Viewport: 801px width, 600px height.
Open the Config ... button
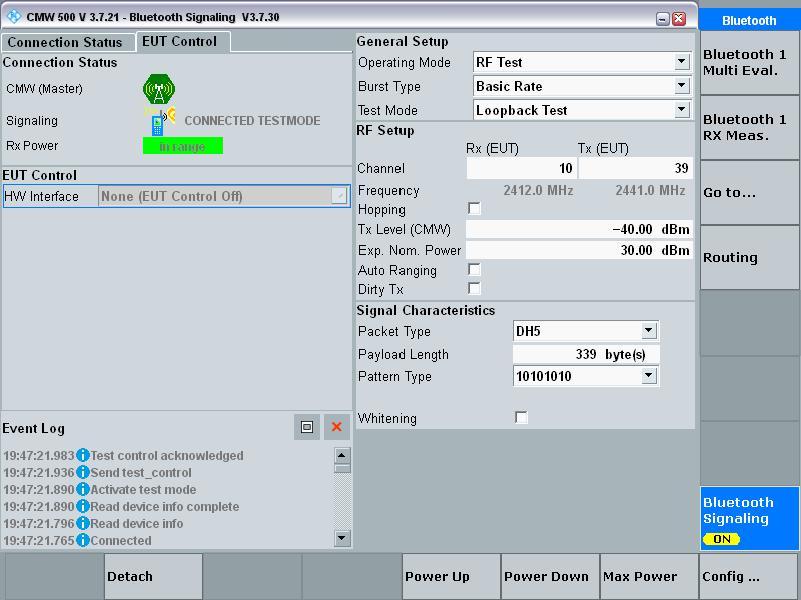coord(749,576)
